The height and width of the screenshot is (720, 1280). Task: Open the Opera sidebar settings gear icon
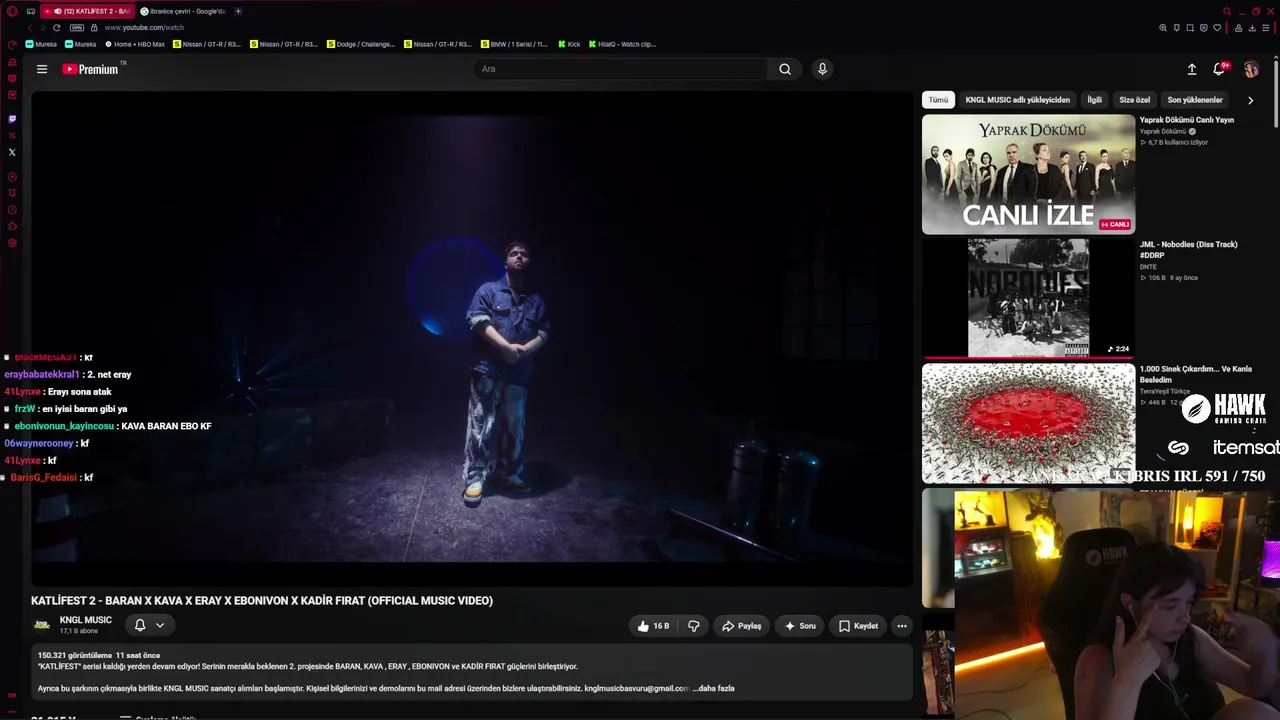click(x=12, y=243)
